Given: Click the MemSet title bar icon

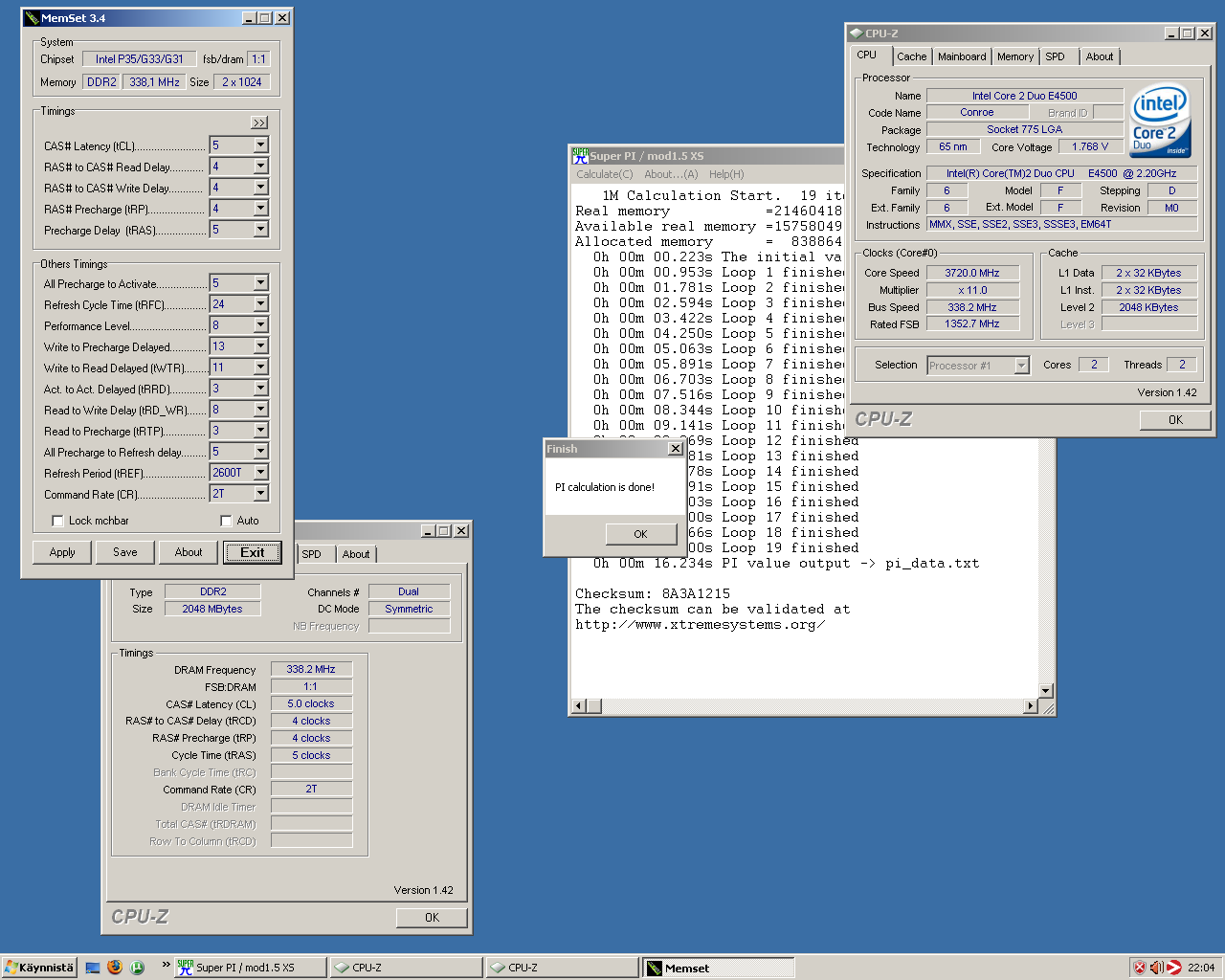Looking at the screenshot, I should 32,18.
